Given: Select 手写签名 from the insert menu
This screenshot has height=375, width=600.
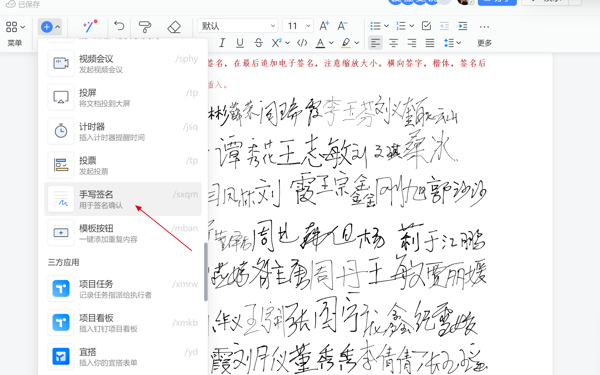Looking at the screenshot, I should point(123,199).
